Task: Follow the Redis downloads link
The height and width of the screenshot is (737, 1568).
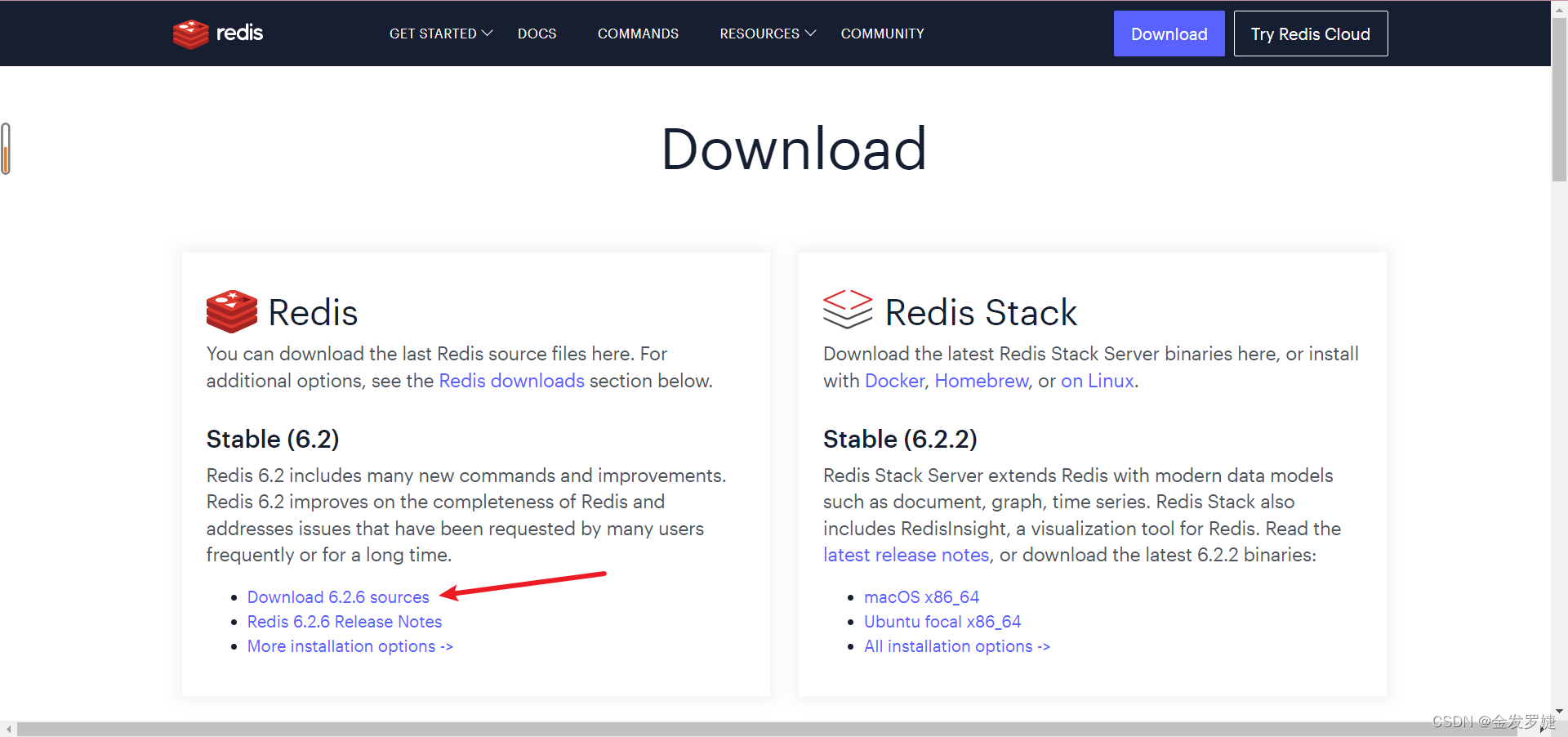Action: [x=512, y=381]
